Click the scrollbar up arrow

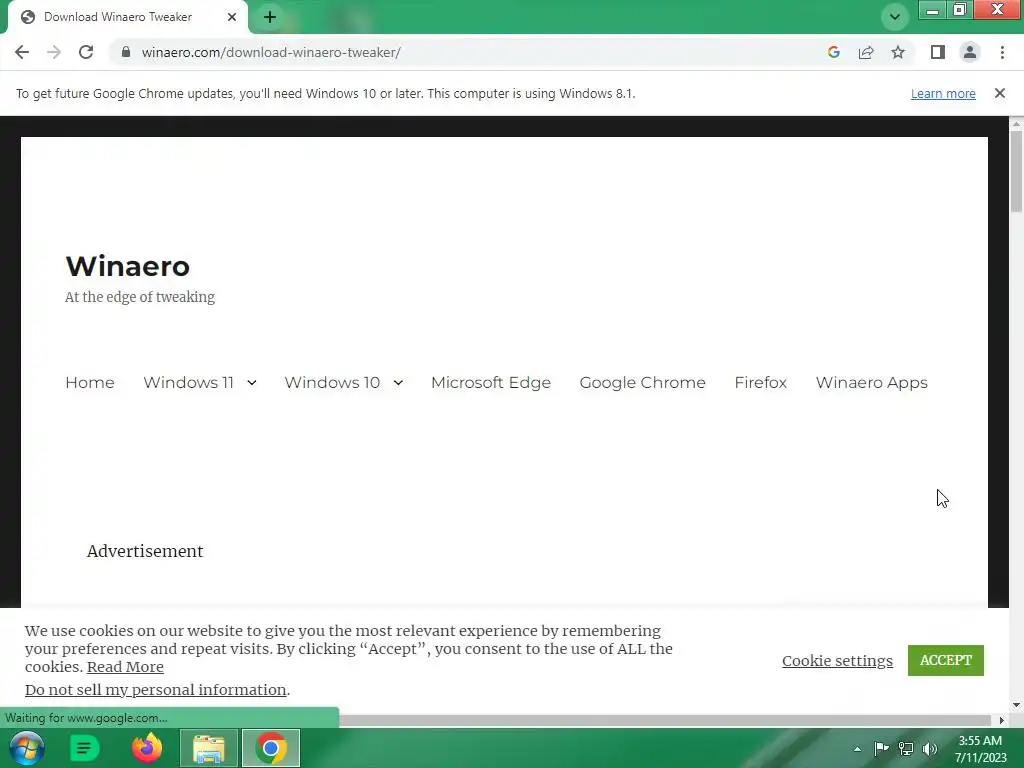1016,123
